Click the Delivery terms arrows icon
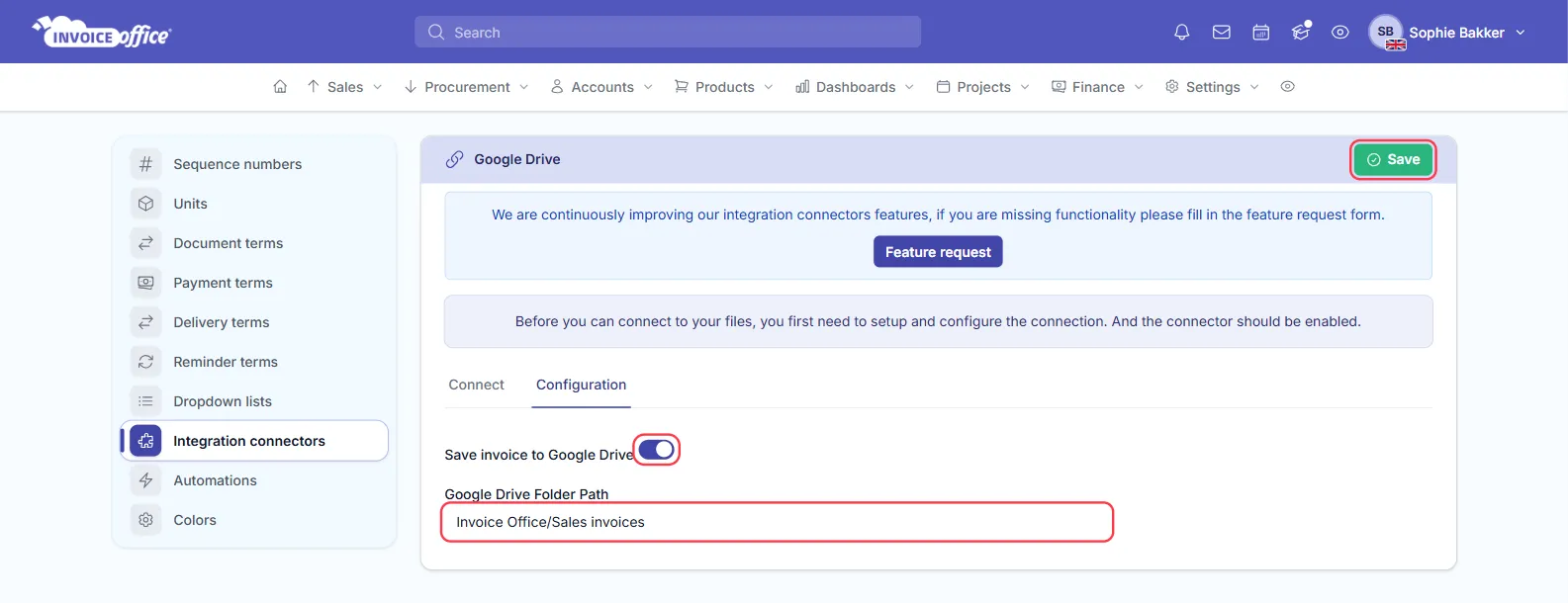1568x603 pixels. (145, 322)
